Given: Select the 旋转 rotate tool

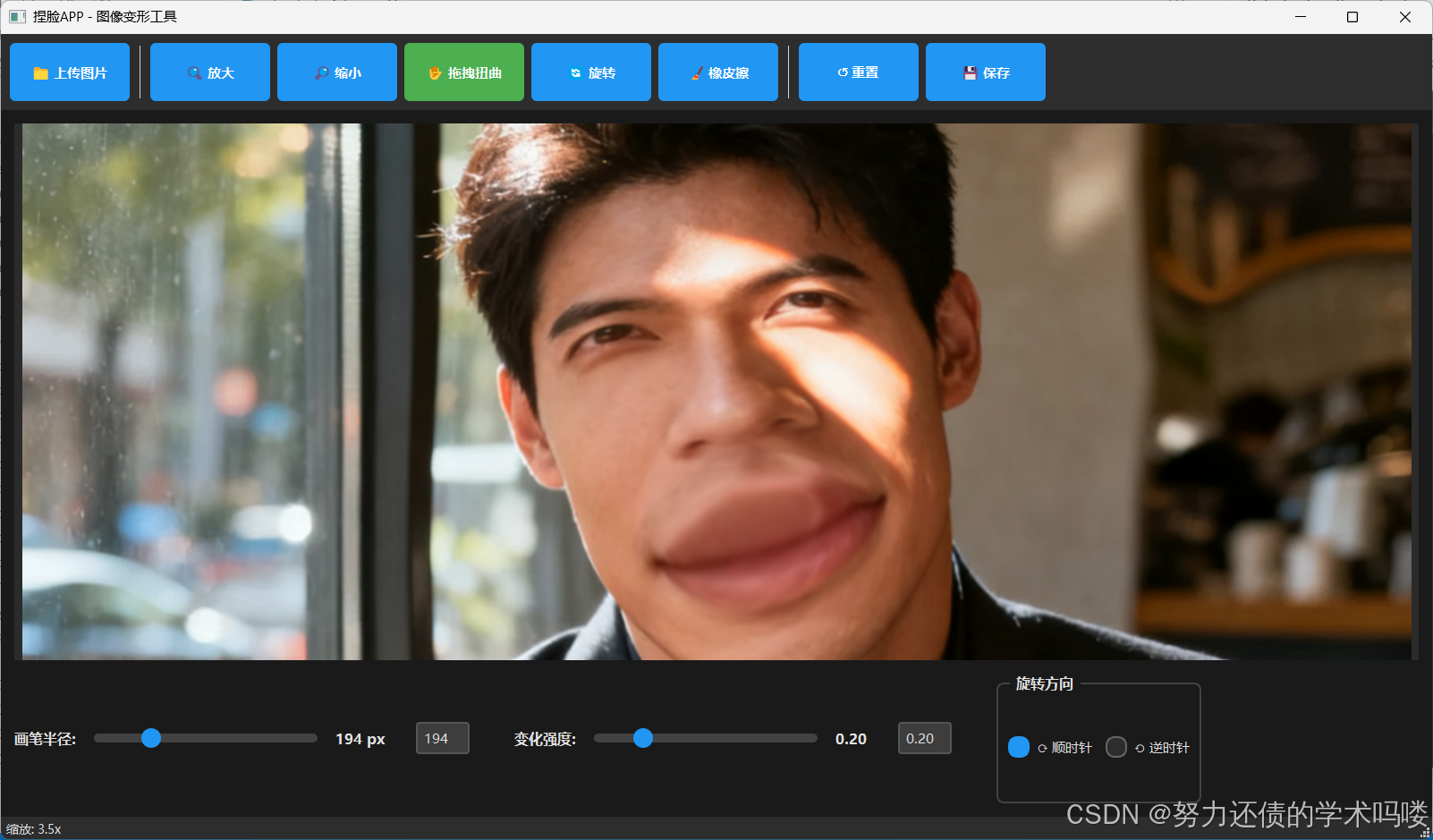Looking at the screenshot, I should point(591,72).
